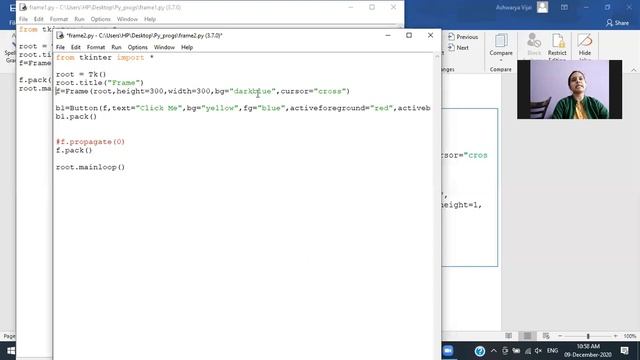Switch to Read Mode view in Word

pyautogui.click(x=508, y=336)
